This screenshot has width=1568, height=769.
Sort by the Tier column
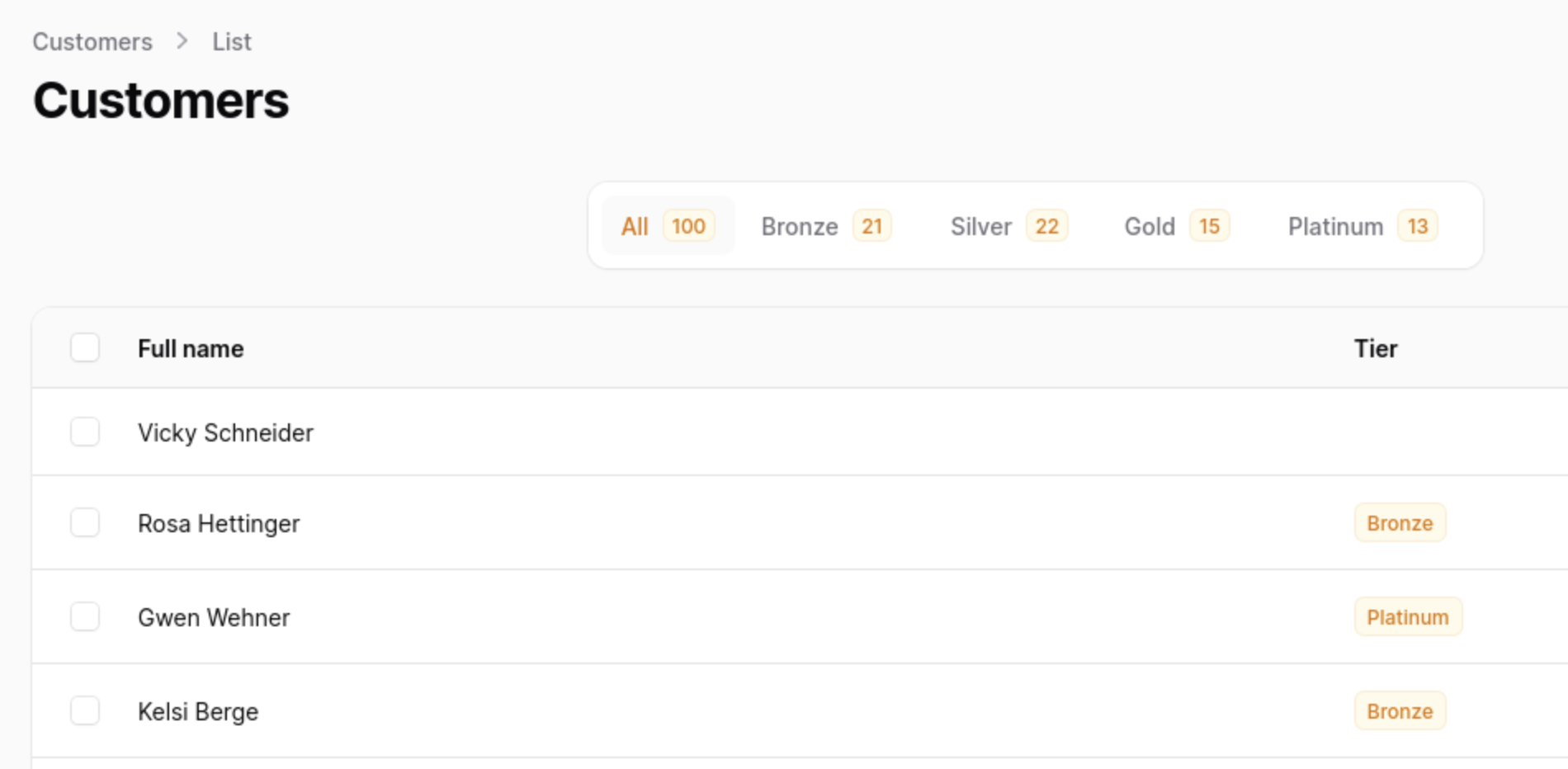tap(1375, 348)
